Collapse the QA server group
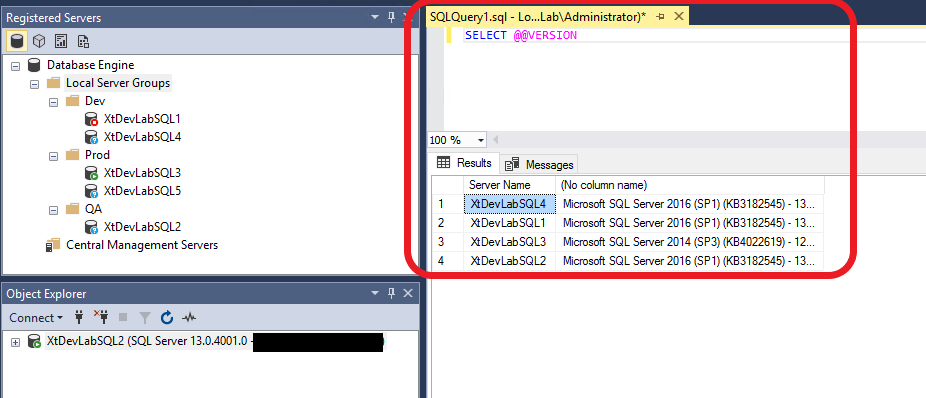The width and height of the screenshot is (926, 398). (53, 209)
